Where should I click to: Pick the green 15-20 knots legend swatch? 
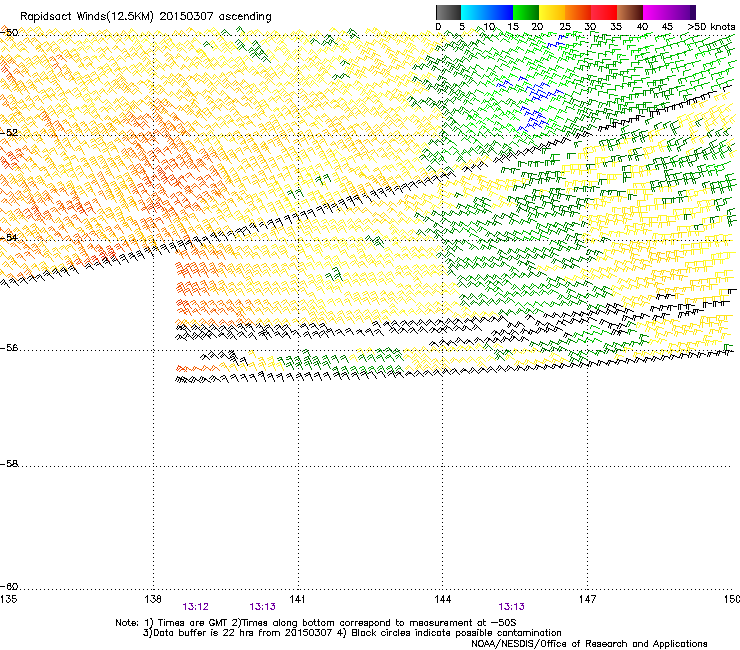526,12
